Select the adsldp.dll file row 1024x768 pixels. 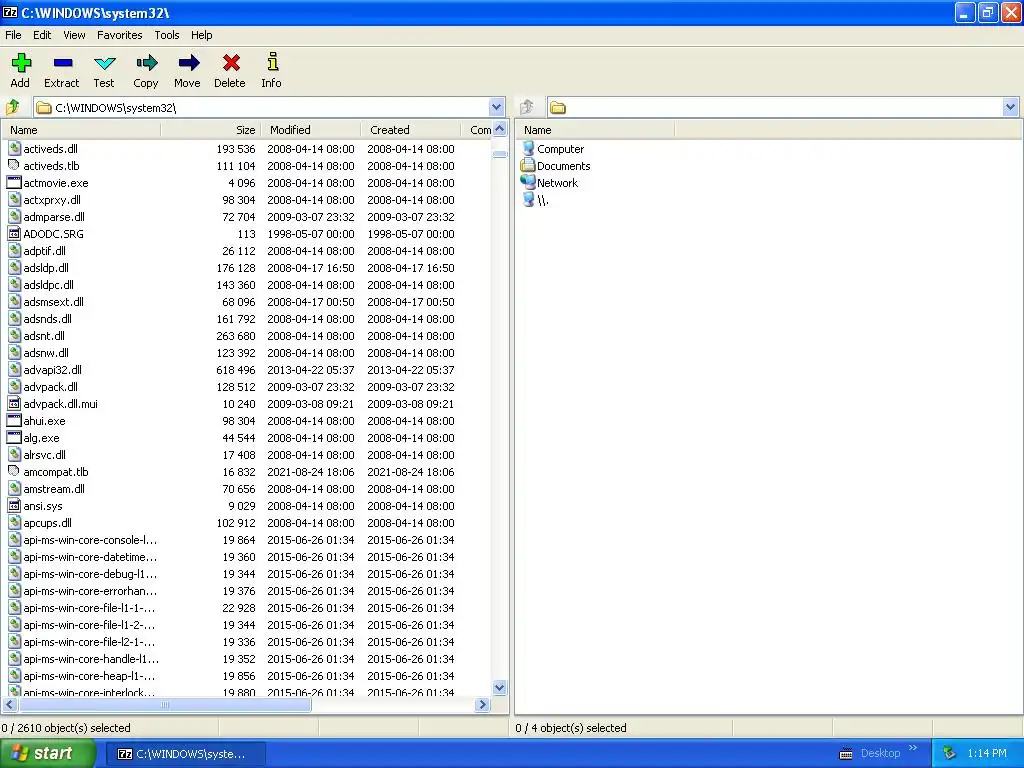pos(246,268)
